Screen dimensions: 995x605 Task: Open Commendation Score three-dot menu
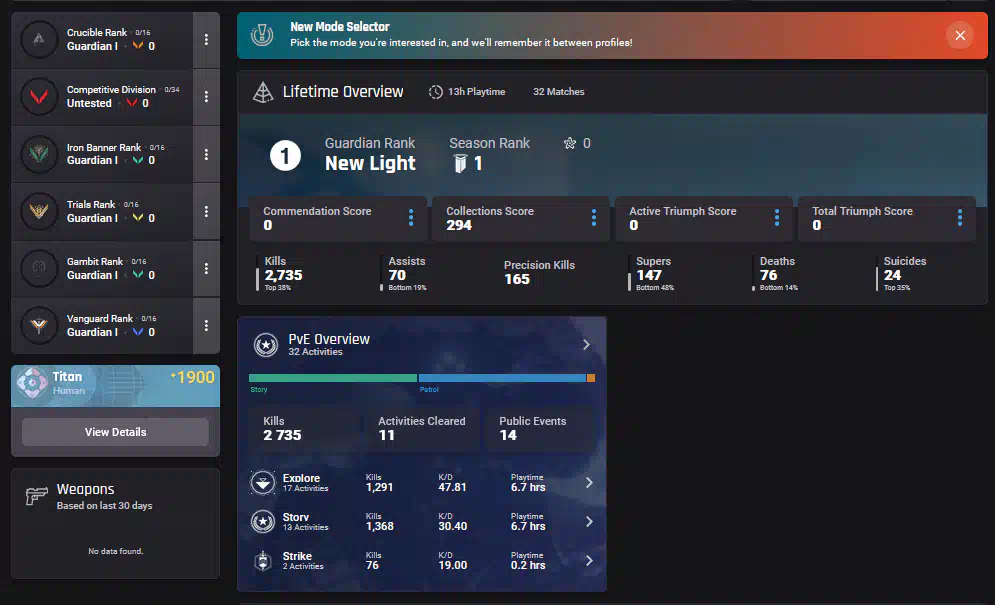(411, 218)
